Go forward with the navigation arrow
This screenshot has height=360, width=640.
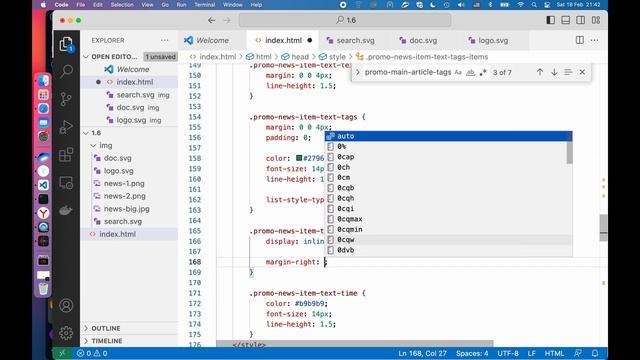point(227,20)
